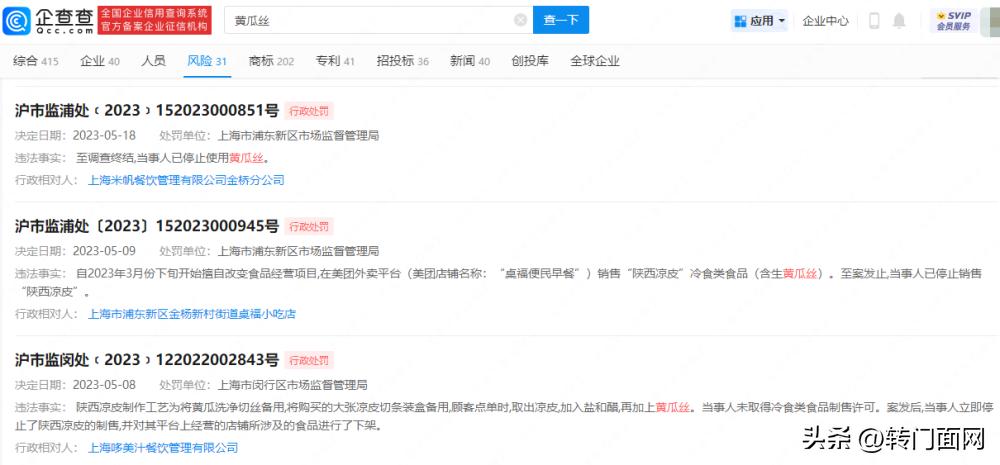Viewport: 1000px width, 465px height.
Task: Open notifications bell icon
Action: tap(899, 20)
